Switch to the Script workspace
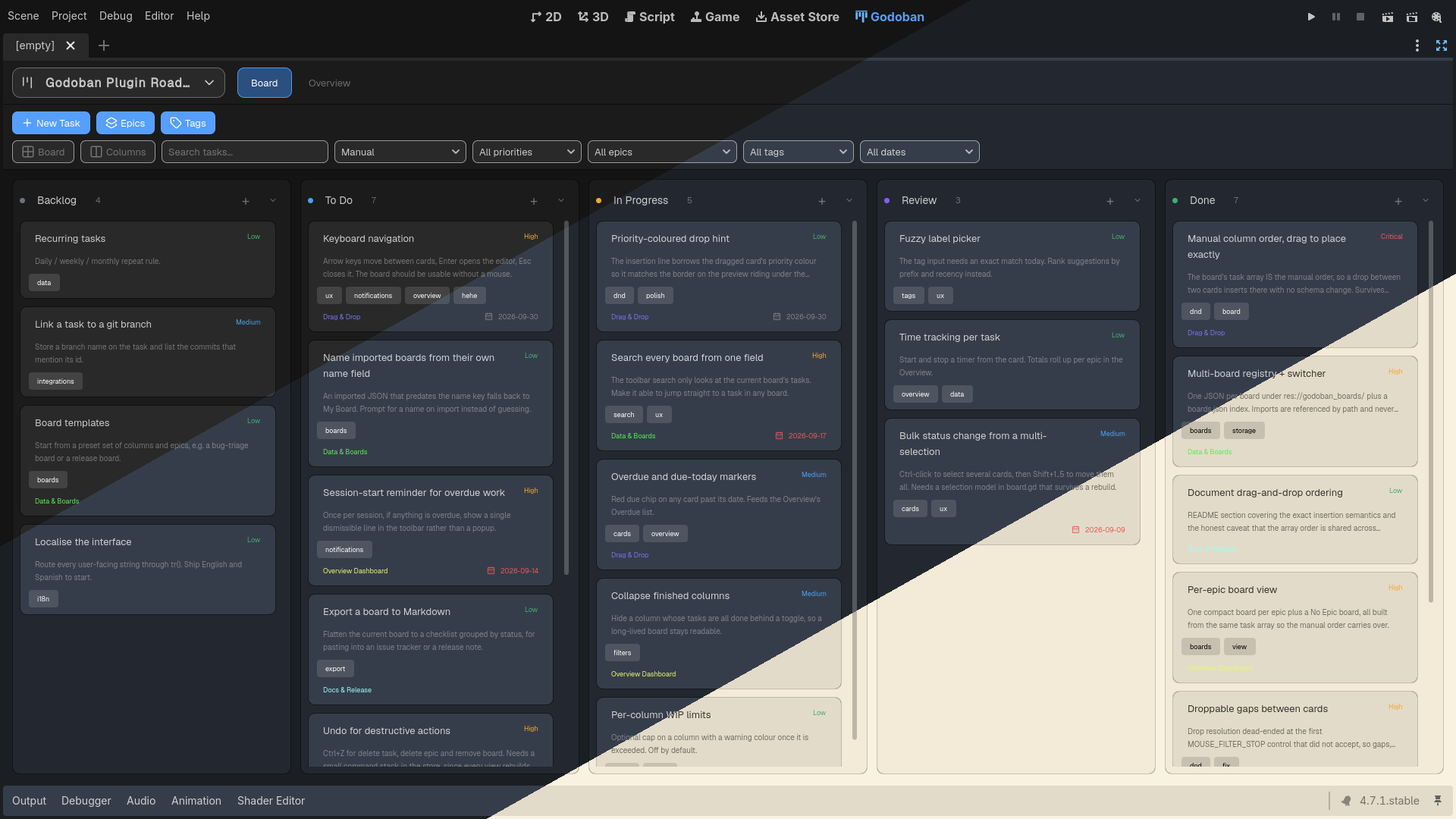Screen dimensions: 1456x819 pos(649,17)
